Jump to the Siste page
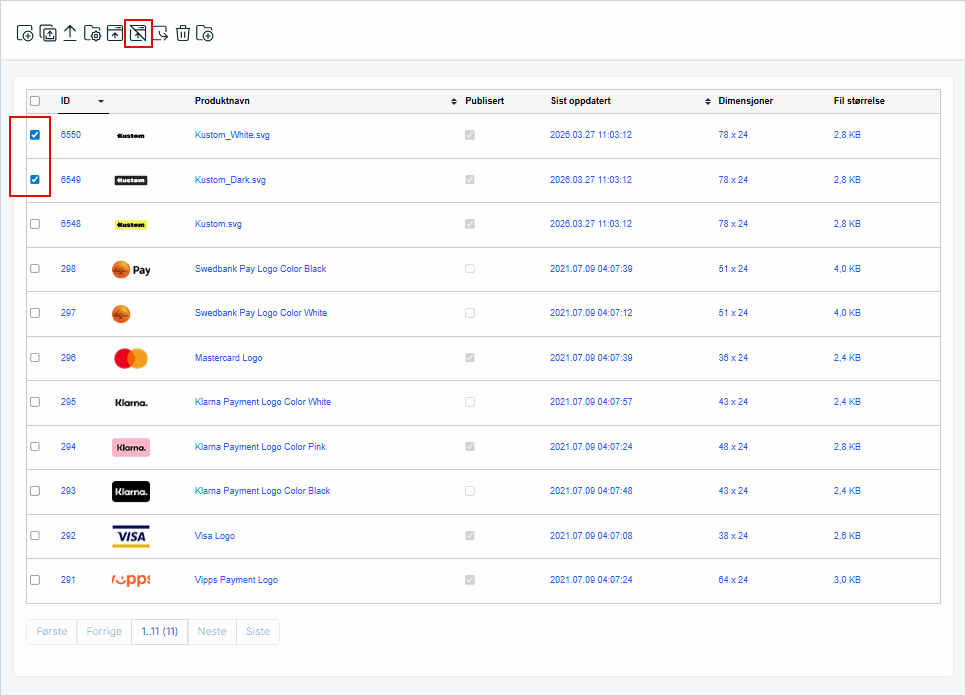Screen dimensions: 966x696 pos(258,631)
